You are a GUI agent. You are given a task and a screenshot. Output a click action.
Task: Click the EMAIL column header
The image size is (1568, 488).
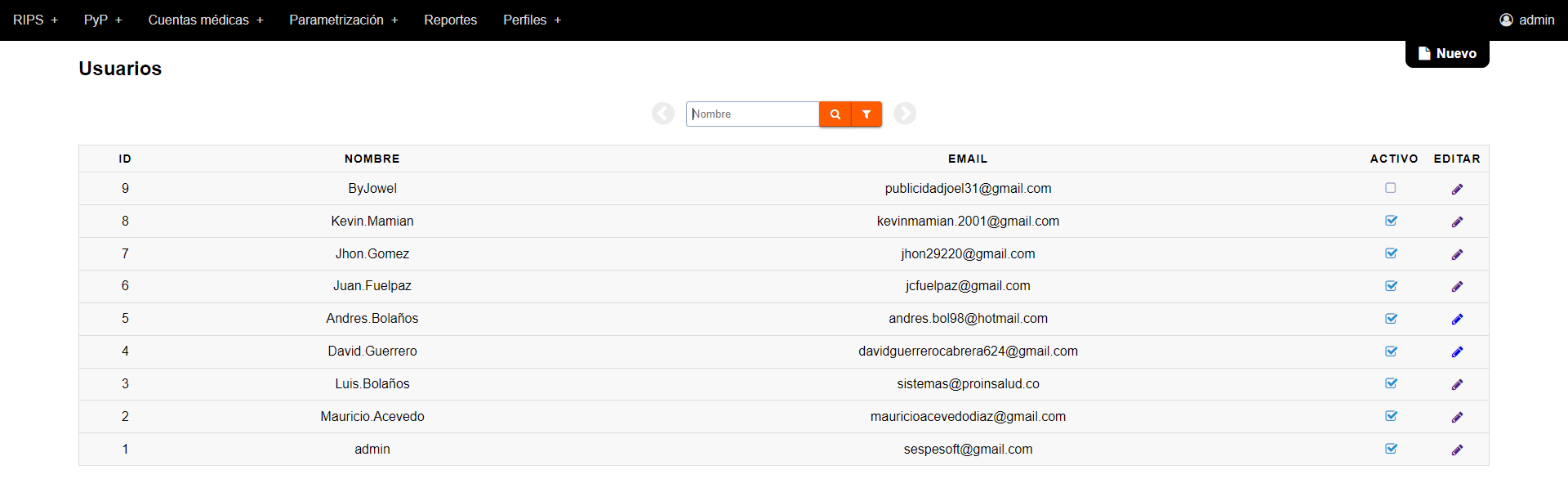pos(968,159)
